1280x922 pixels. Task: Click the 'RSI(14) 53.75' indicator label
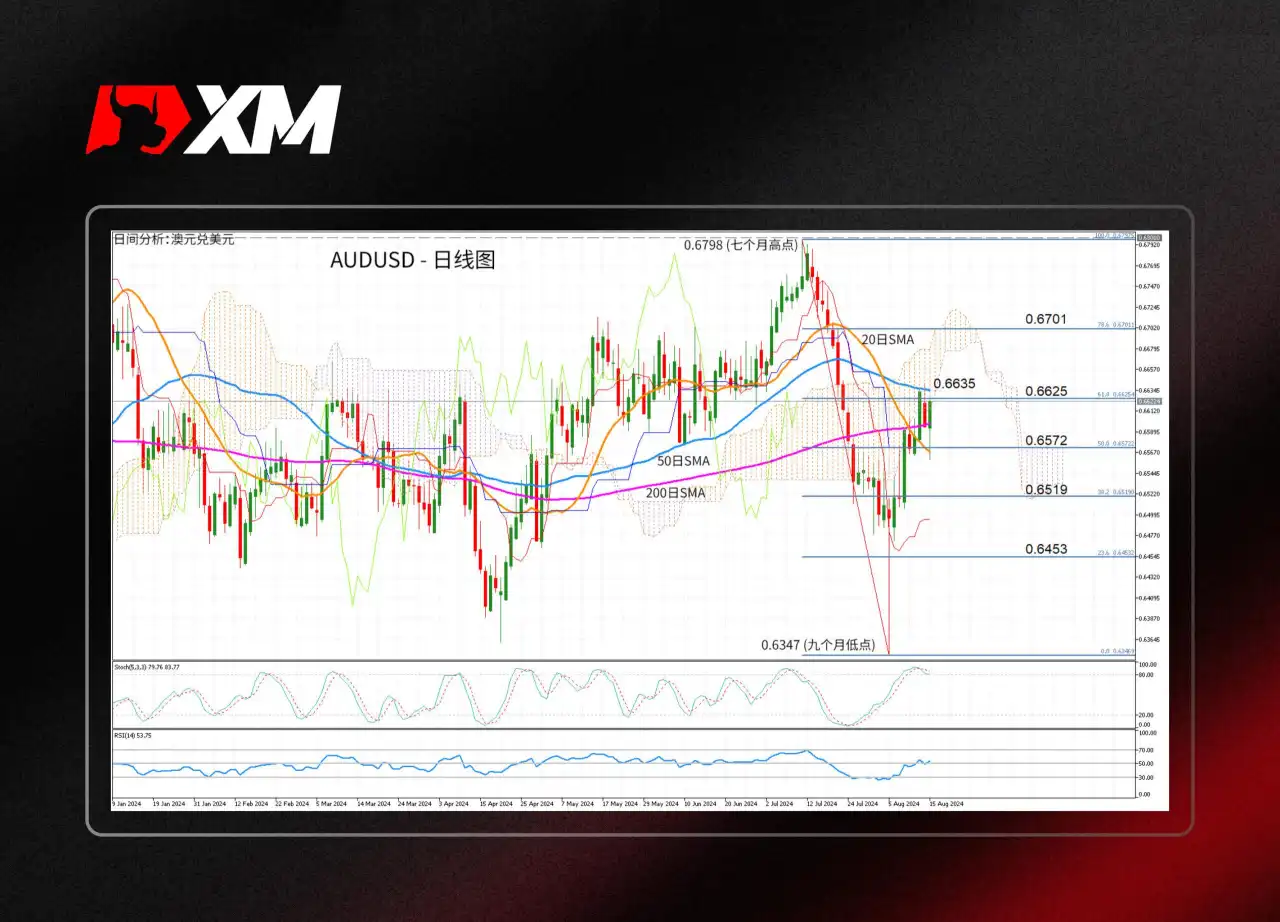click(x=134, y=735)
